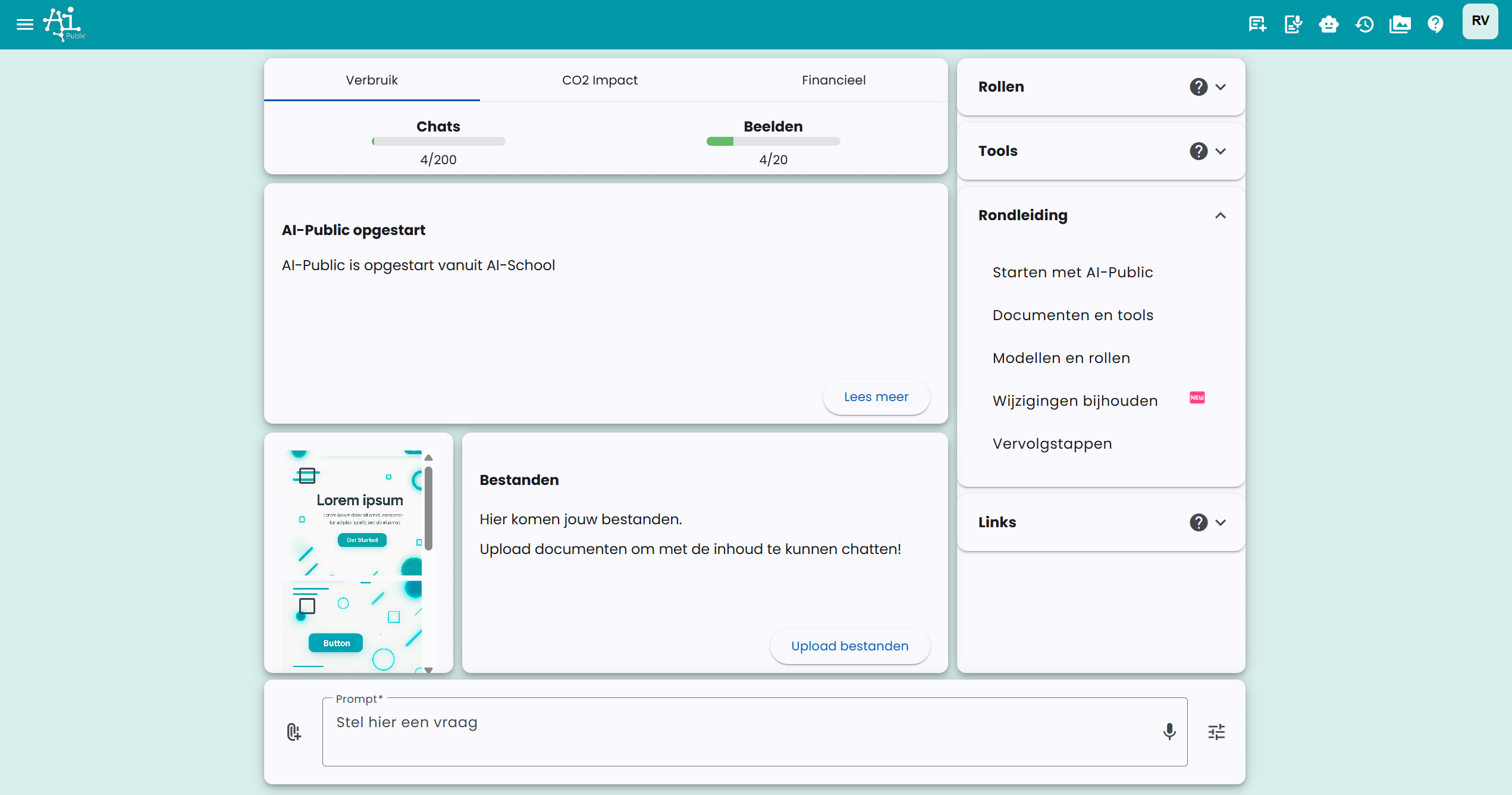This screenshot has height=795, width=1512.
Task: Open the speech transcription icon
Action: (1293, 24)
